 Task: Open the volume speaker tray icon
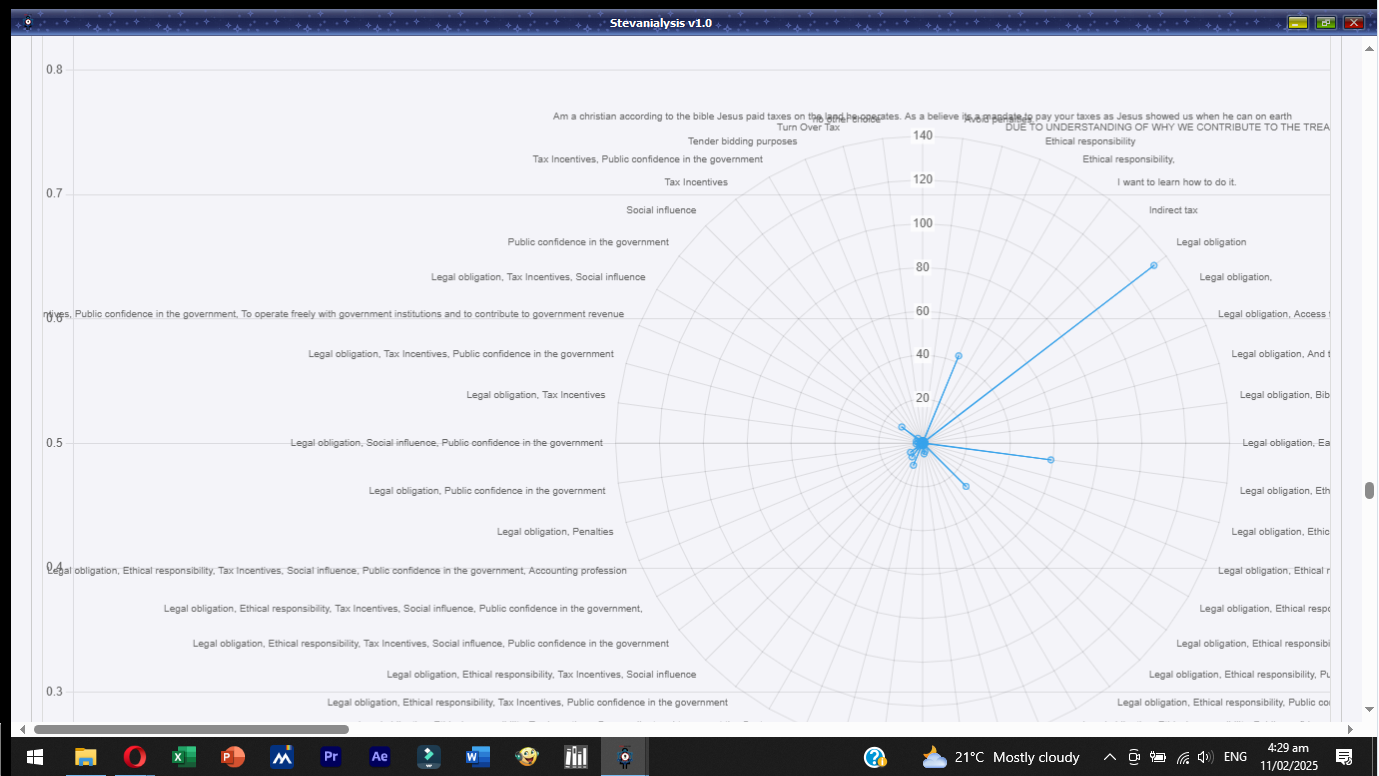pos(1205,757)
